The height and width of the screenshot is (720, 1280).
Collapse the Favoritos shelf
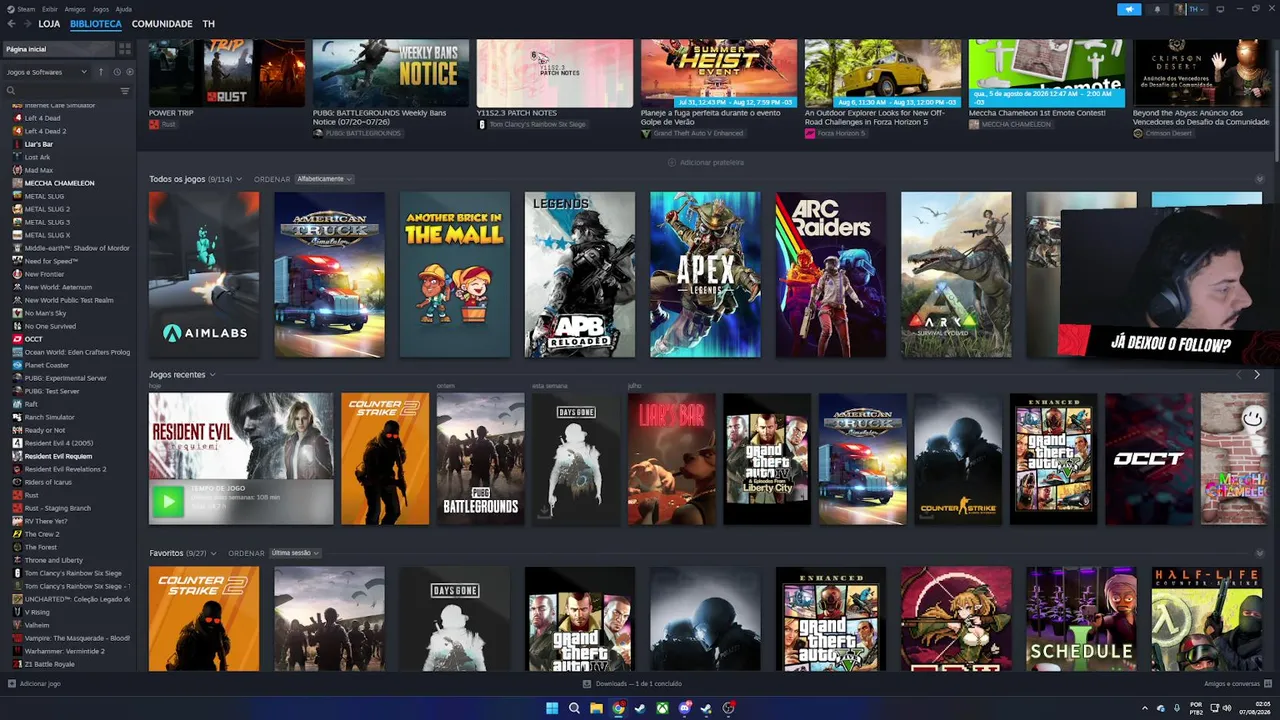1259,553
